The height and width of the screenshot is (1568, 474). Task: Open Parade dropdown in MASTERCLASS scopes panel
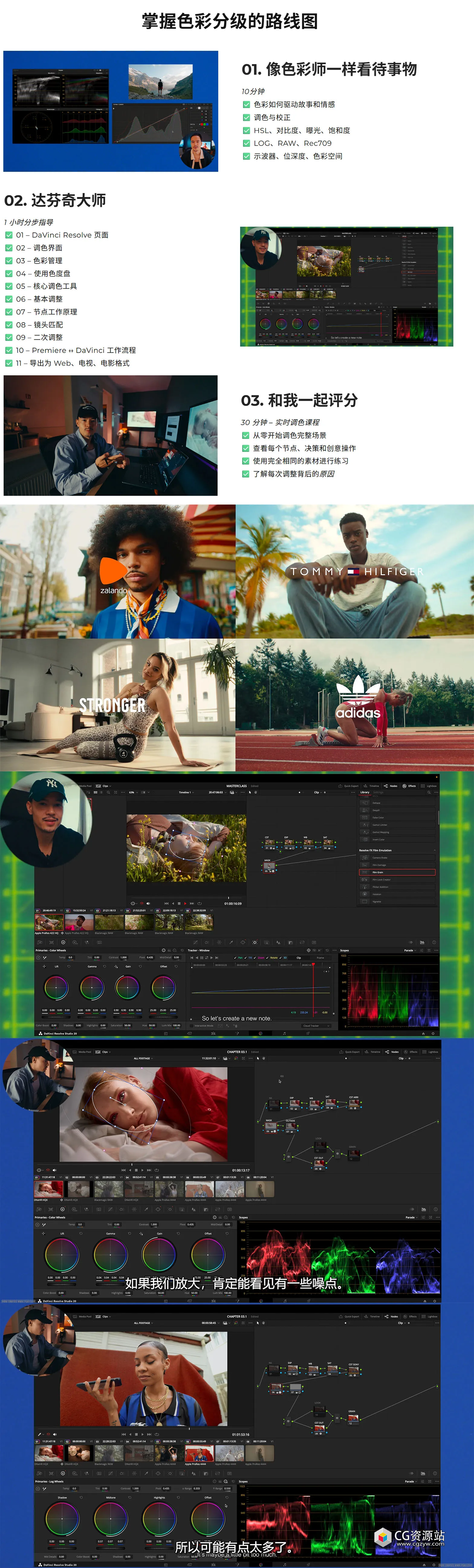(410, 950)
